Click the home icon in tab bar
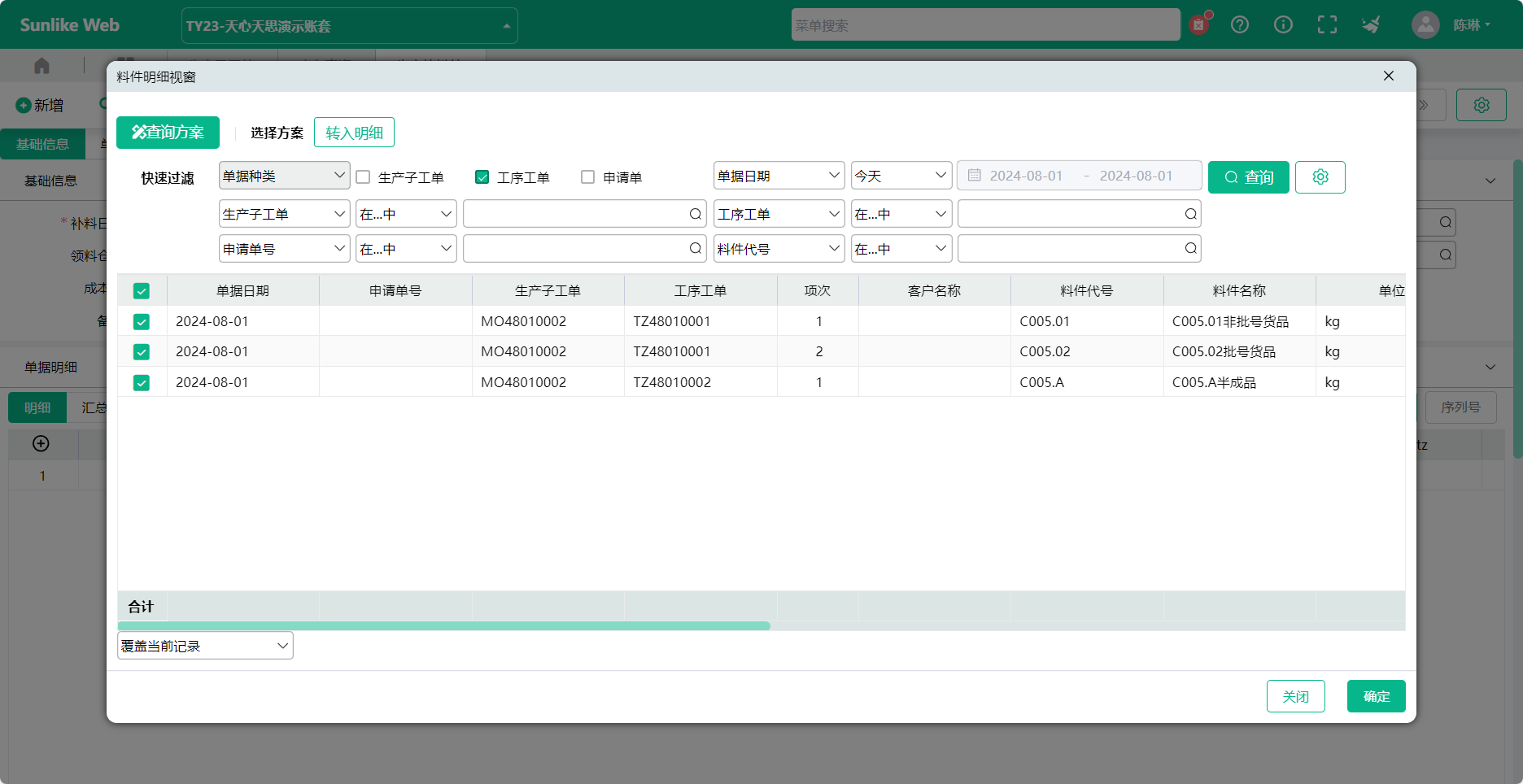This screenshot has width=1523, height=784. [x=41, y=65]
